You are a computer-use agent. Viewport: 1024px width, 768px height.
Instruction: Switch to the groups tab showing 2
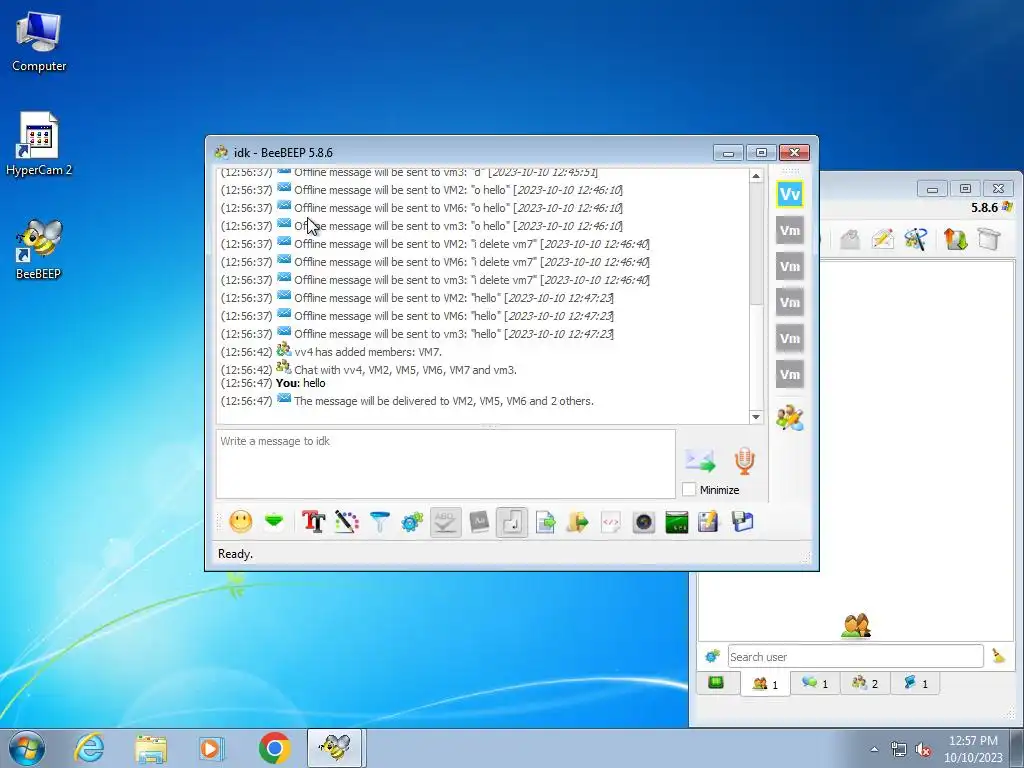pos(865,683)
